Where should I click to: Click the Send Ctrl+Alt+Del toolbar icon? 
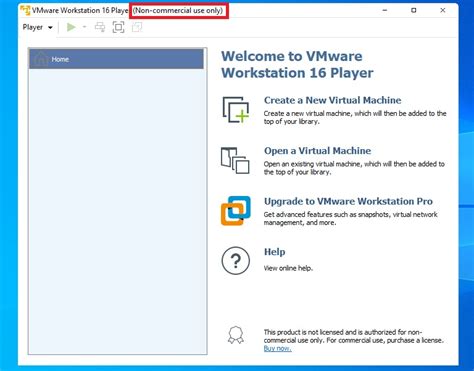click(100, 27)
